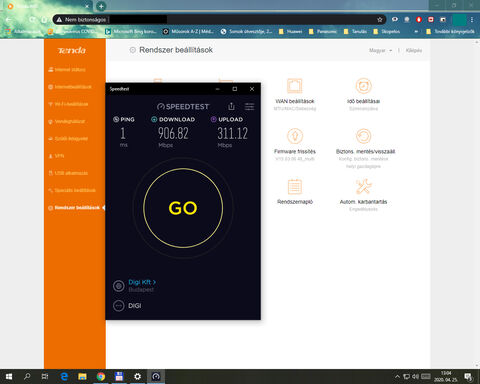This screenshot has height=384, width=480.
Task: Open File Explorer from the taskbar
Action: tap(82, 377)
